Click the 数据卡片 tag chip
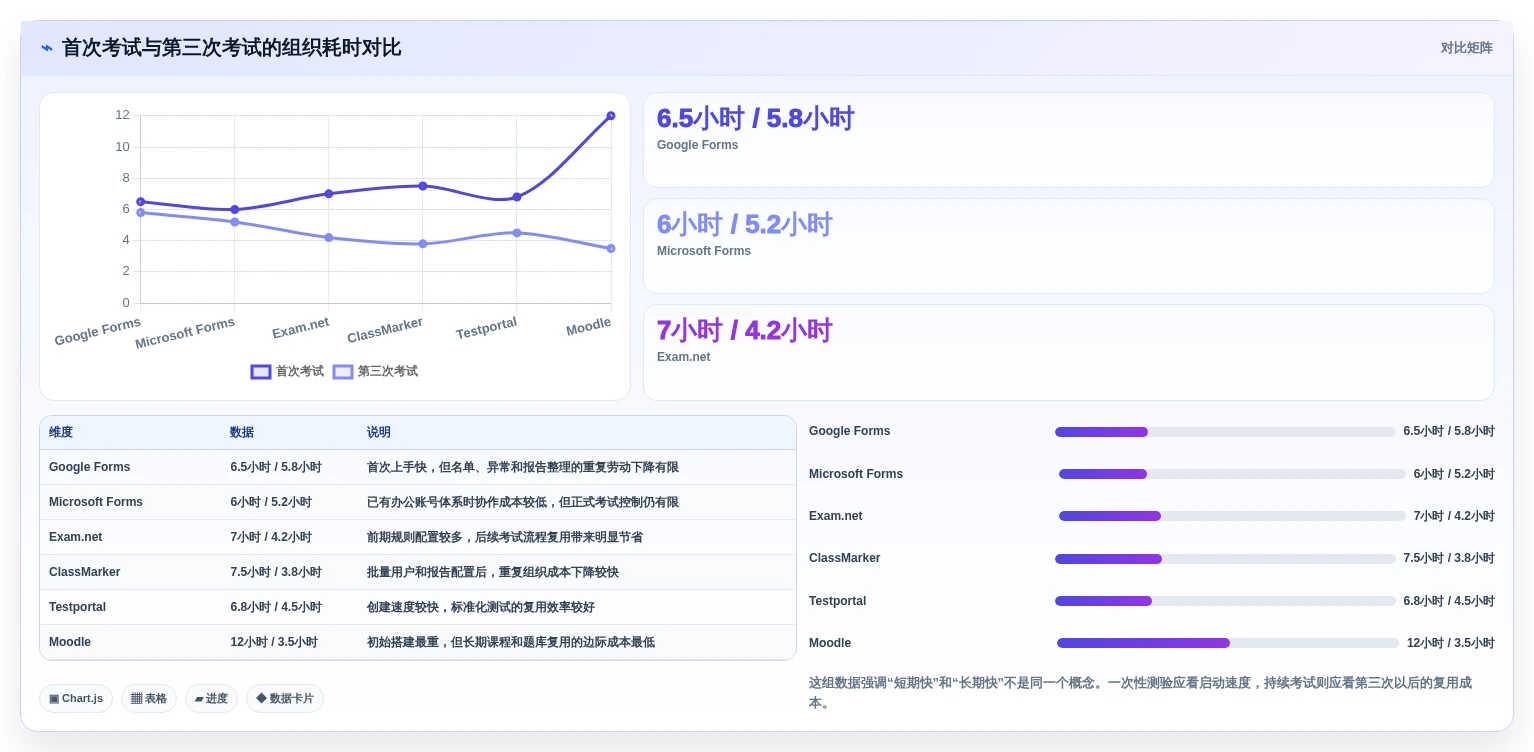This screenshot has width=1534, height=752. (x=285, y=698)
